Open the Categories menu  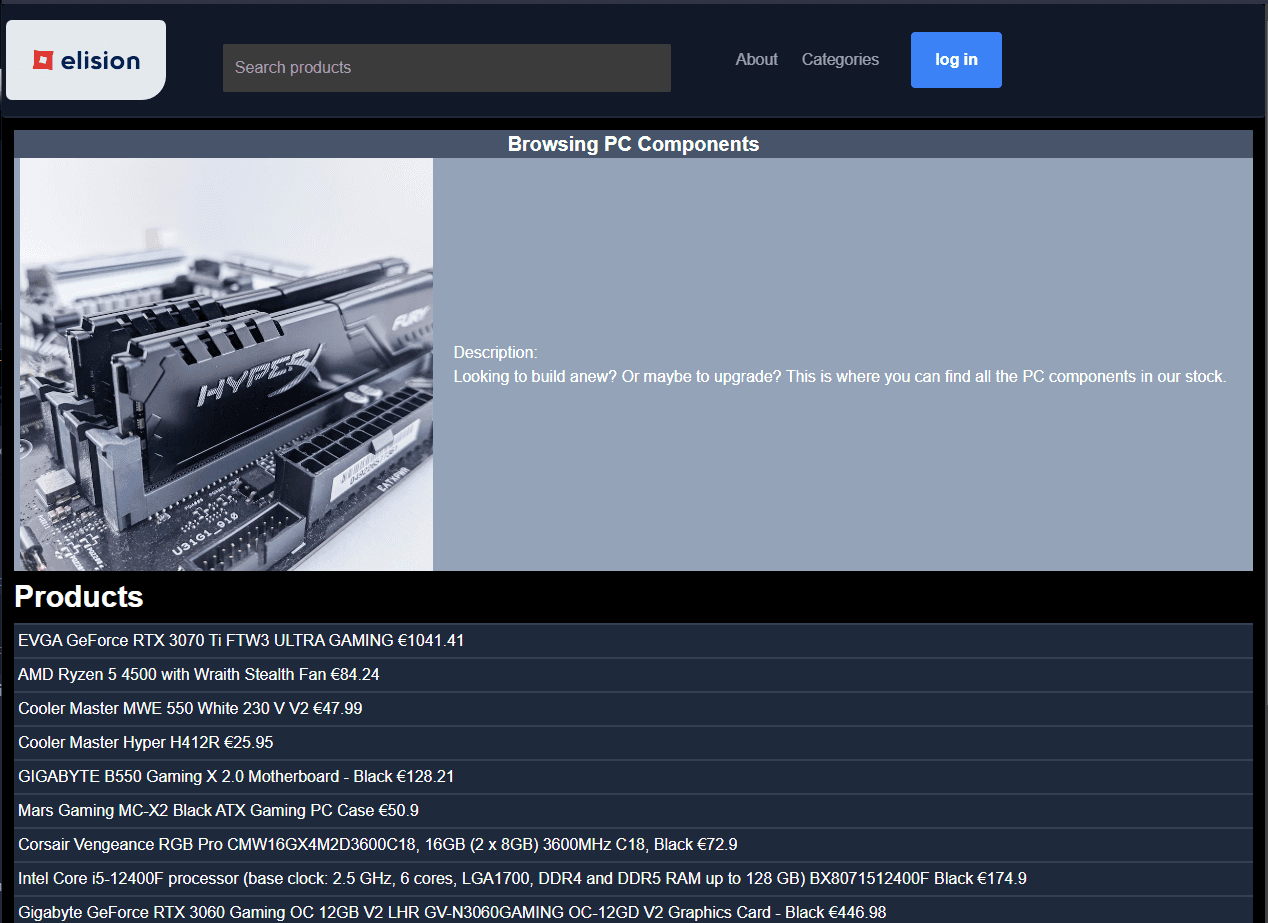840,60
